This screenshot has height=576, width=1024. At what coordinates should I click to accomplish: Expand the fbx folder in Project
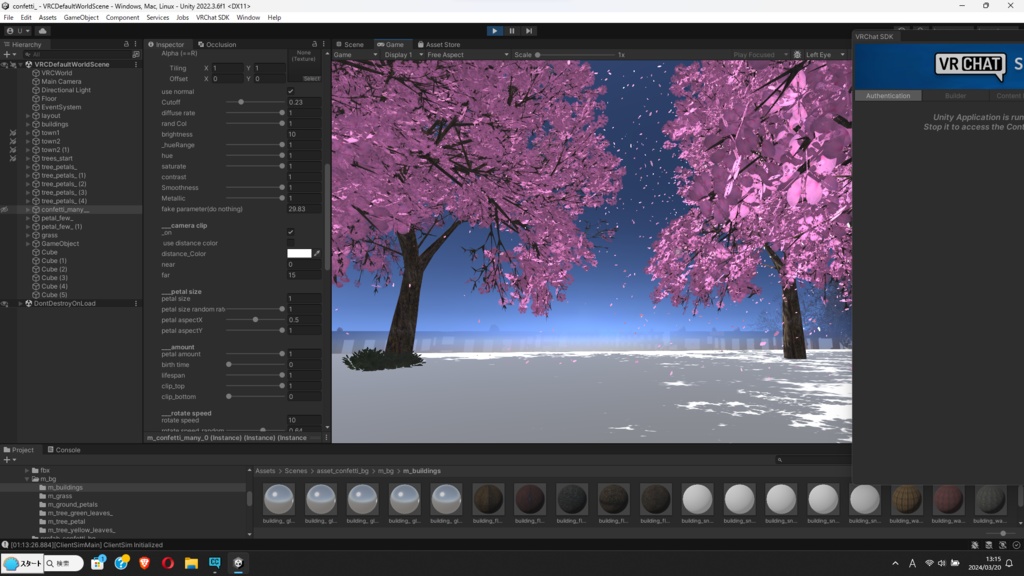(x=27, y=470)
